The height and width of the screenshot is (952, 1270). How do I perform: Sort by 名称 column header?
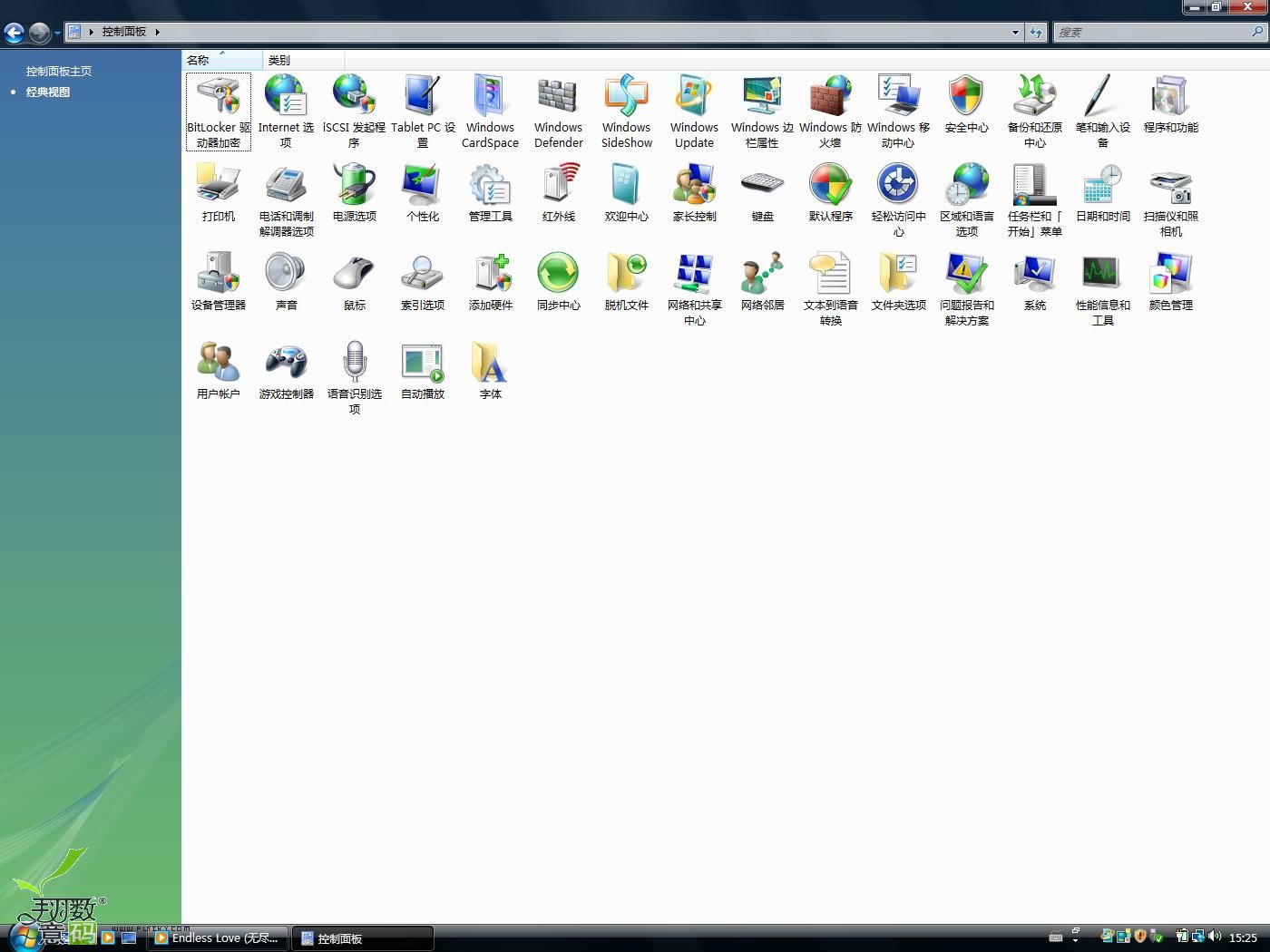click(222, 60)
